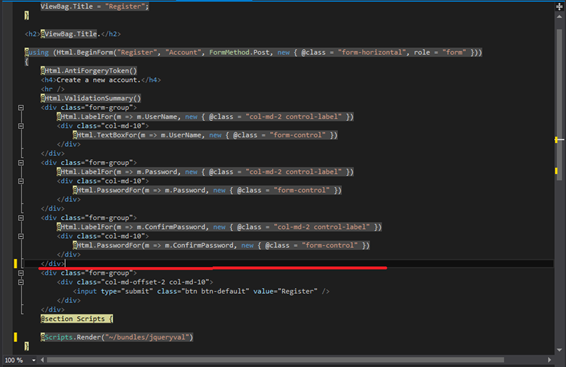Collapse the col-md-10 div wrapping PasswordFor m.Password
Screen dimensions: 566x367
[x=21, y=181]
